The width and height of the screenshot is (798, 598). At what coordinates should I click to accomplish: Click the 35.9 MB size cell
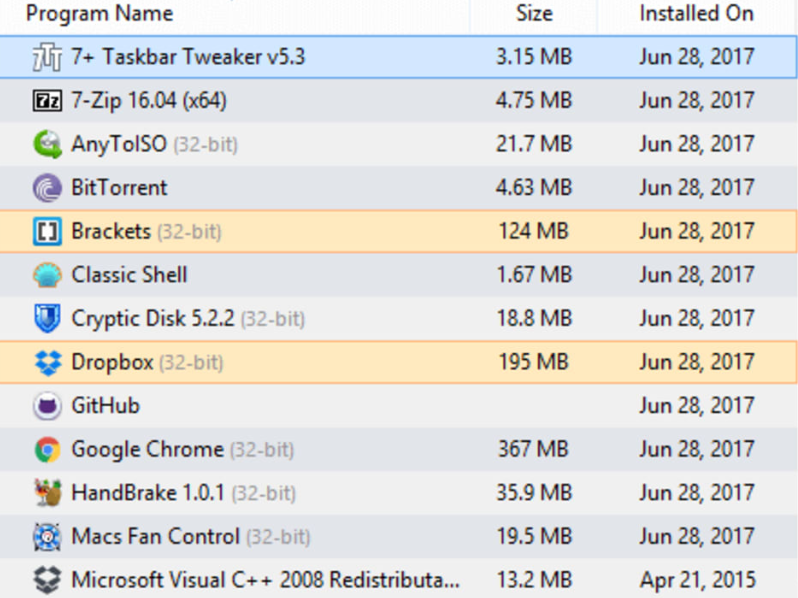[x=534, y=493]
